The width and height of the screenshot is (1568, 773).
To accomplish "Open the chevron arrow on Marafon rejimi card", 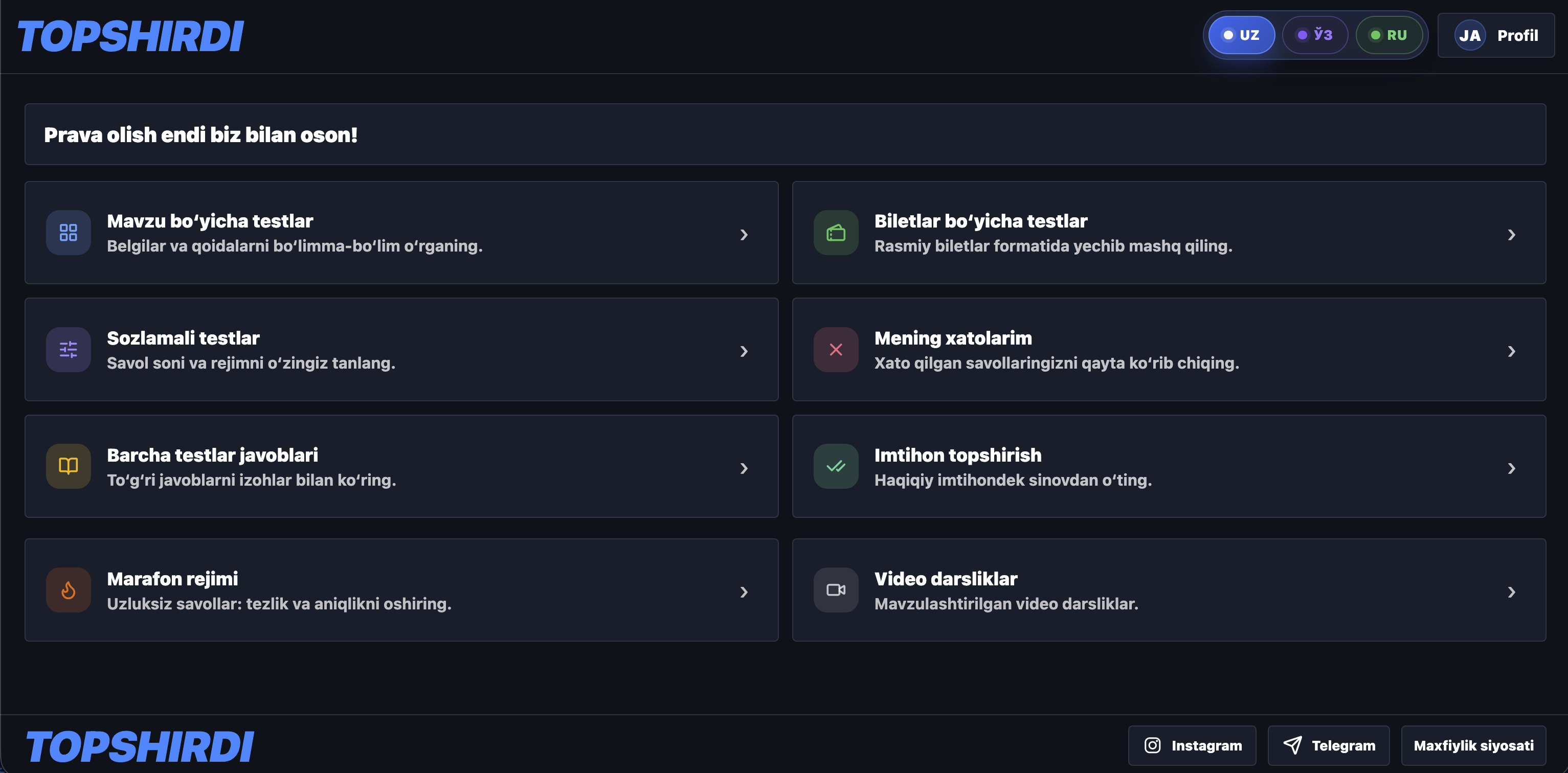I will point(744,592).
